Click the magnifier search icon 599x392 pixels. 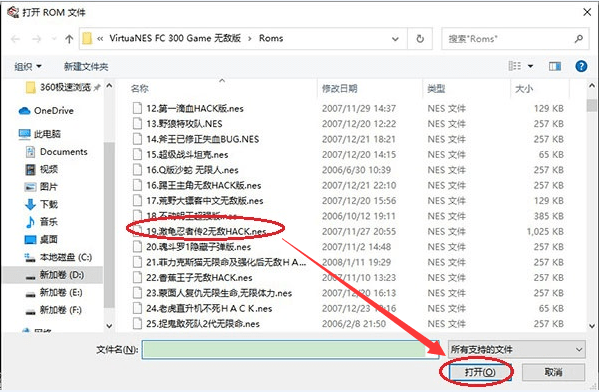pos(579,39)
